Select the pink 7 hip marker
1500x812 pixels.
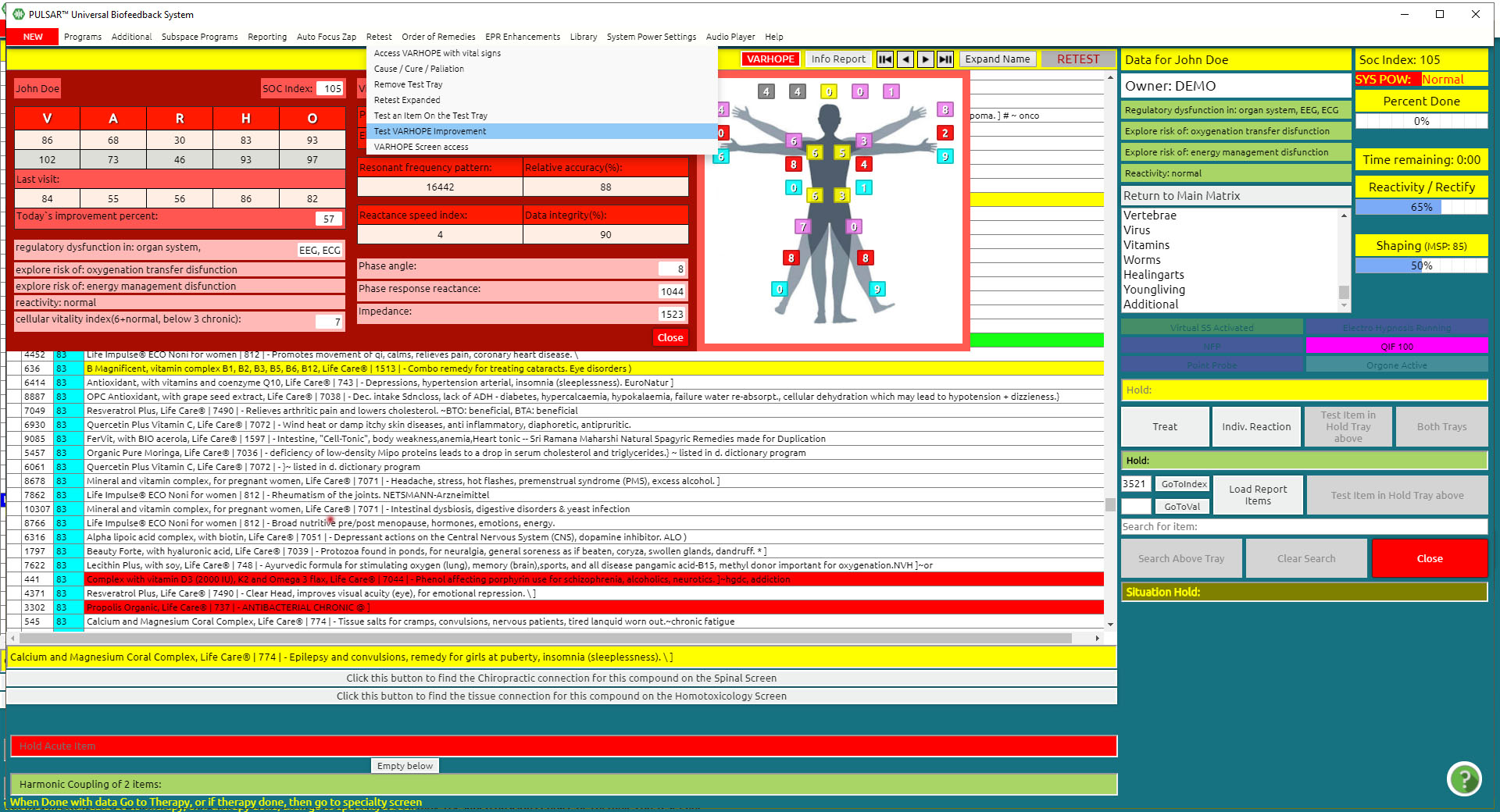coord(802,226)
